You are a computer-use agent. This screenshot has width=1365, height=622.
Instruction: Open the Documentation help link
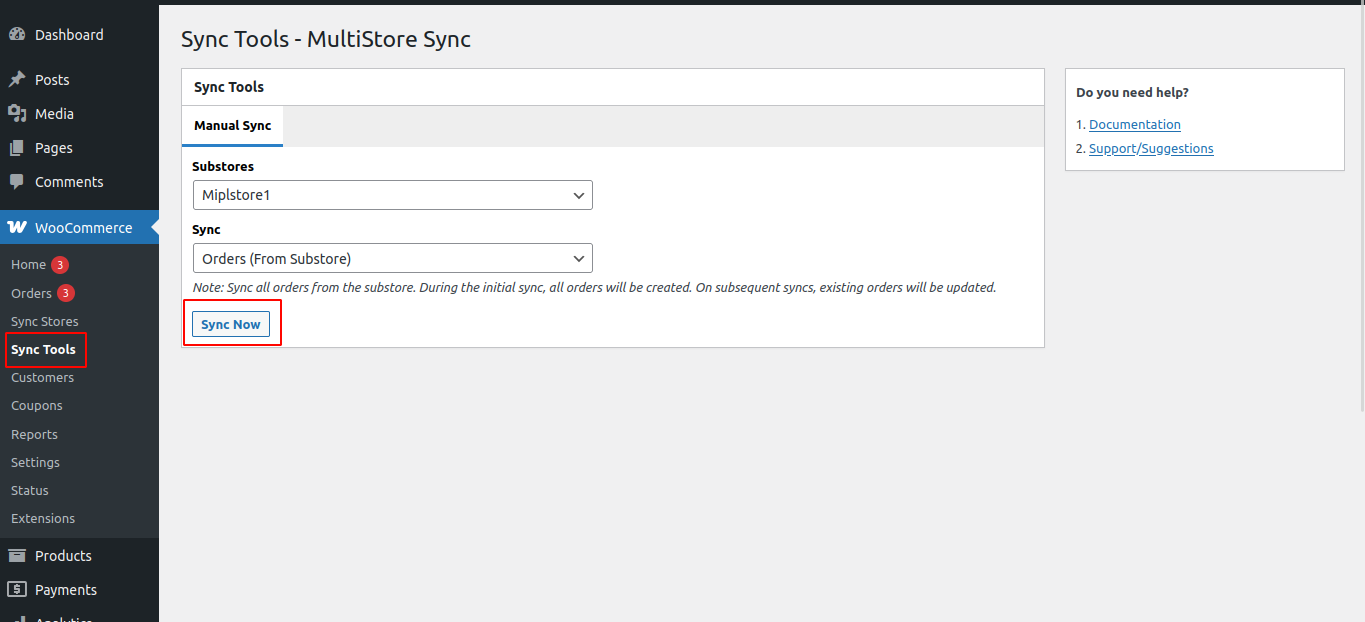tap(1134, 125)
